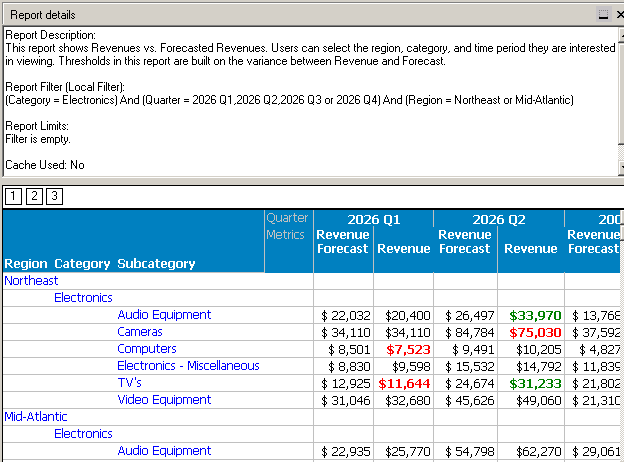Click Electronics link under Northeast
This screenshot has width=624, height=462.
pos(83,297)
